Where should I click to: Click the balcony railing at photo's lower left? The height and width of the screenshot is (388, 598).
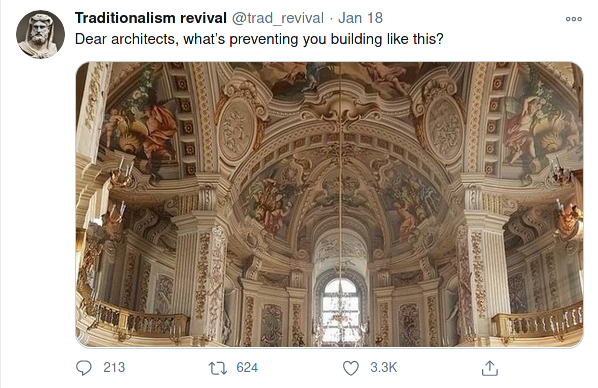(x=133, y=320)
